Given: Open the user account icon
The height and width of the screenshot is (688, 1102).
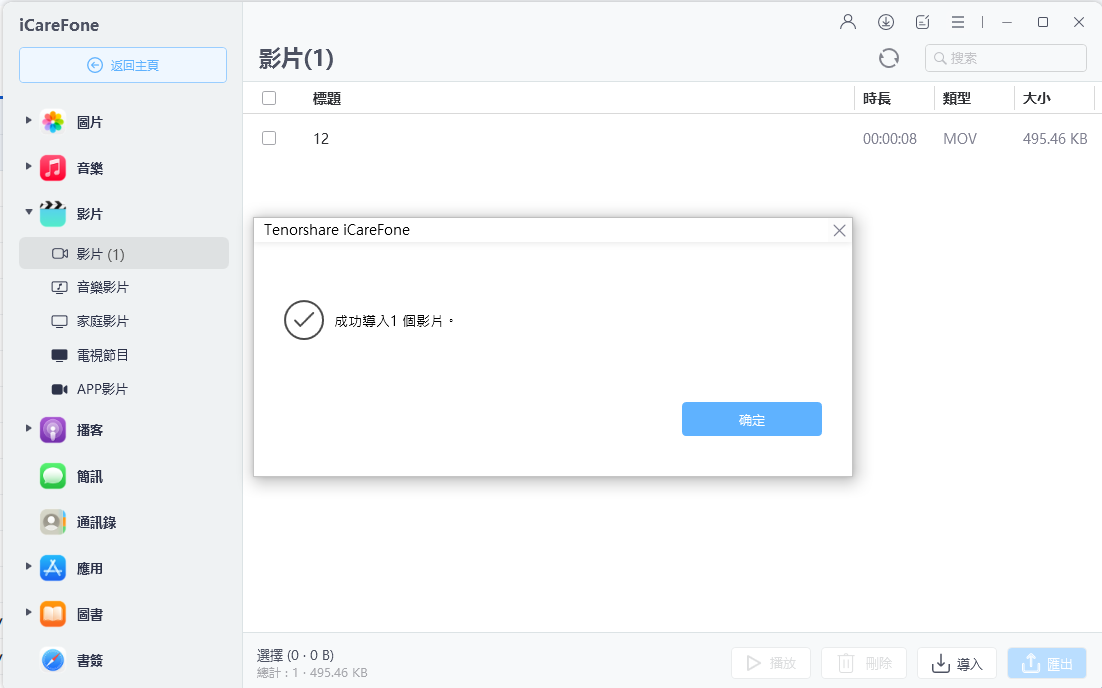Looking at the screenshot, I should (x=848, y=22).
